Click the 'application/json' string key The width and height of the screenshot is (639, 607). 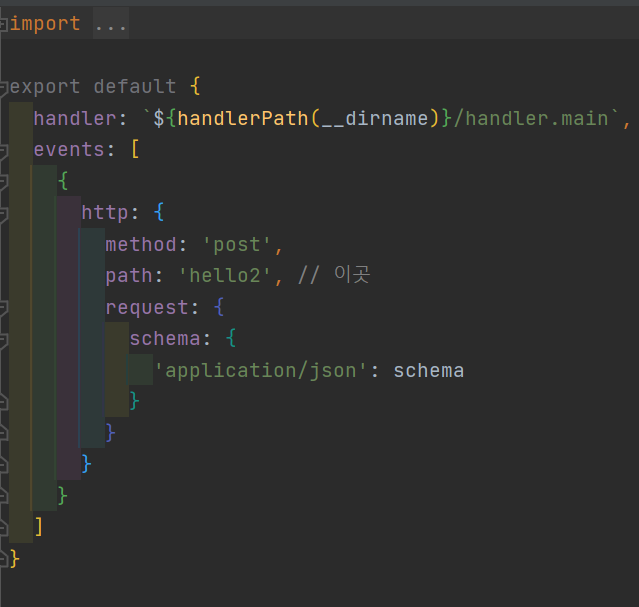click(x=261, y=371)
